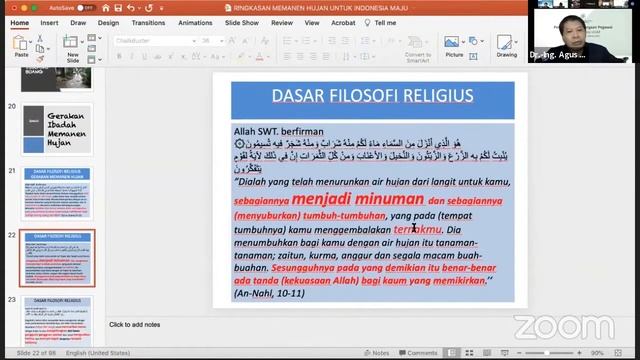Expand the Paste options dropdown arrow
This screenshot has height=360, width=640.
[x=30, y=42]
